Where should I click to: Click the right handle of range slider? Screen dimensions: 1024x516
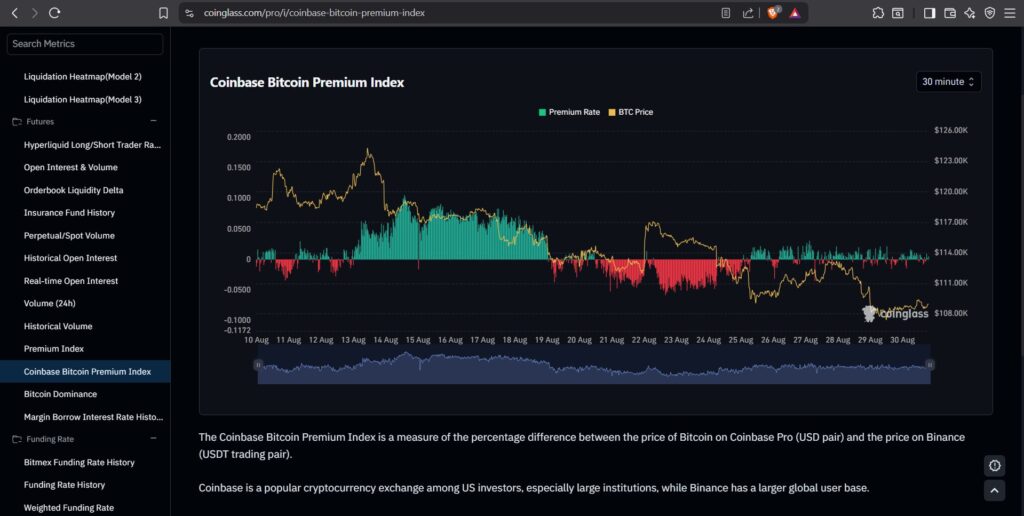(x=930, y=364)
